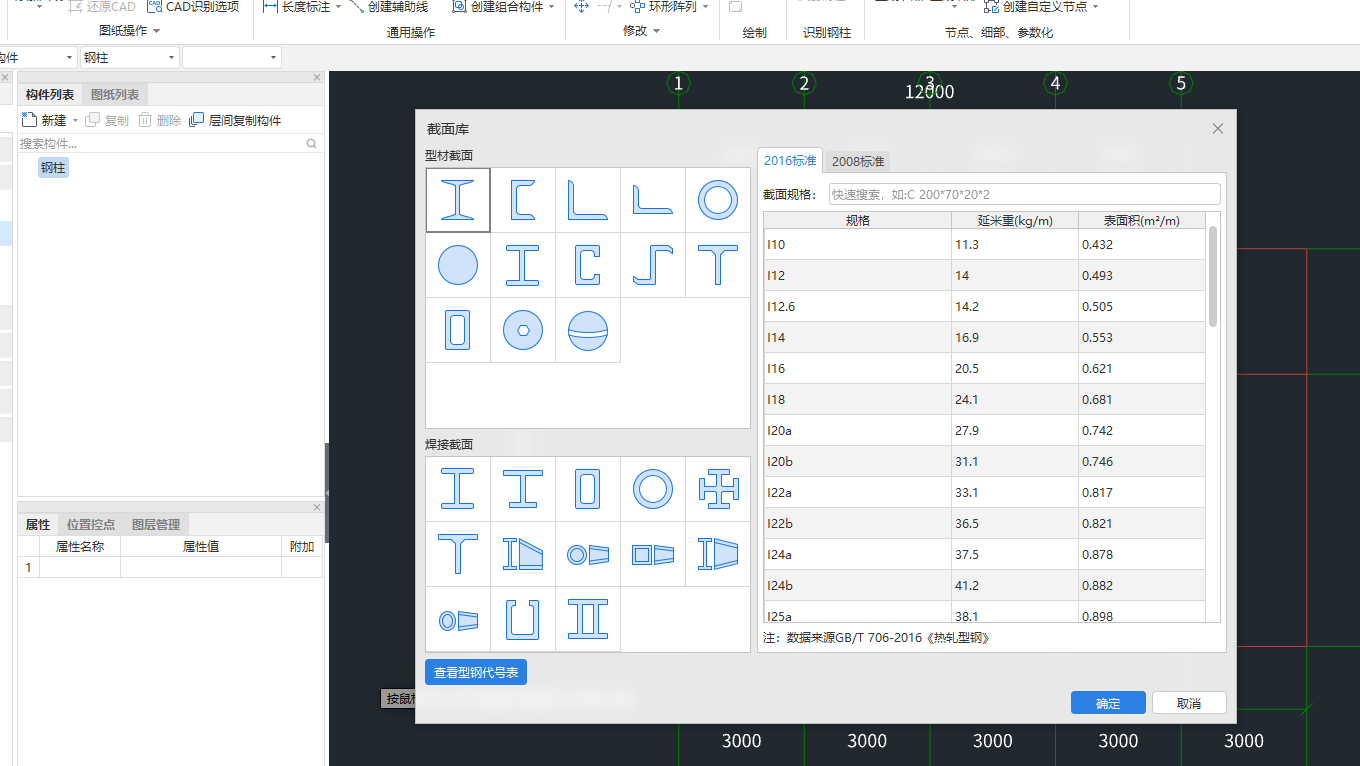1360x766 pixels.
Task: Click the 规格 column header
Action: tap(858, 220)
